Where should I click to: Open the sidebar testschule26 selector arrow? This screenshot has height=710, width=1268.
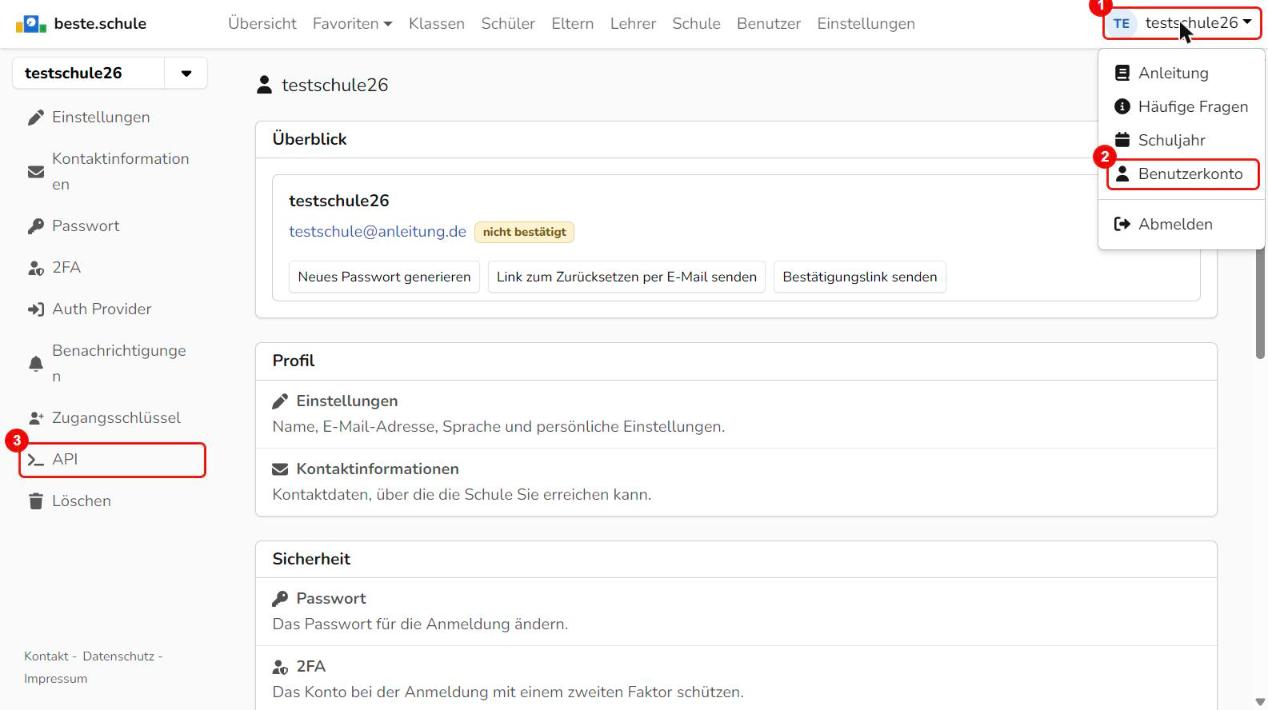[186, 74]
